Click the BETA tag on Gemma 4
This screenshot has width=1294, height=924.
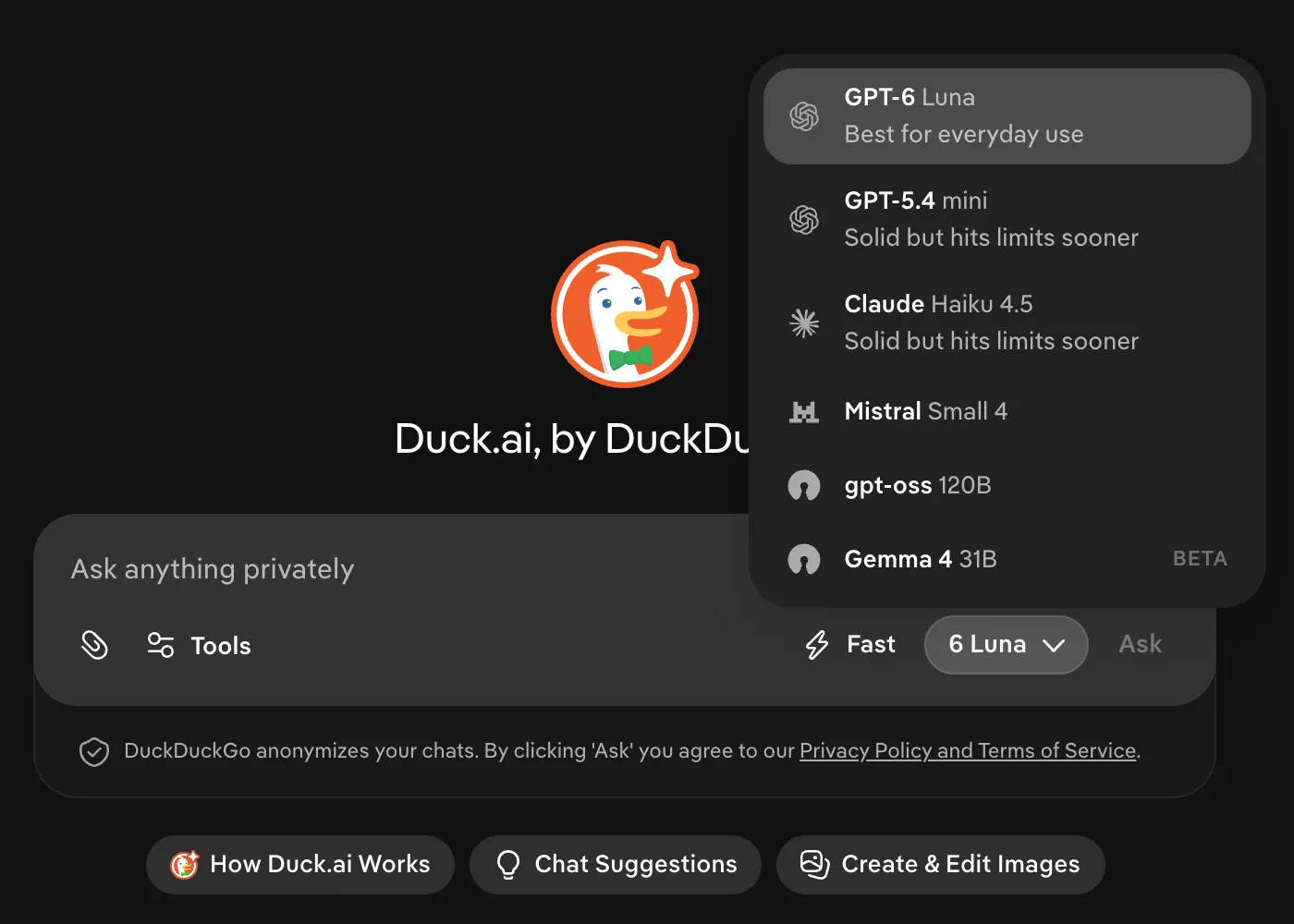[1200, 559]
